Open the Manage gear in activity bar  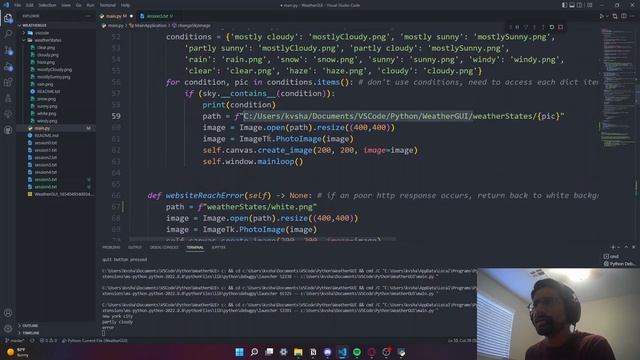(8, 329)
